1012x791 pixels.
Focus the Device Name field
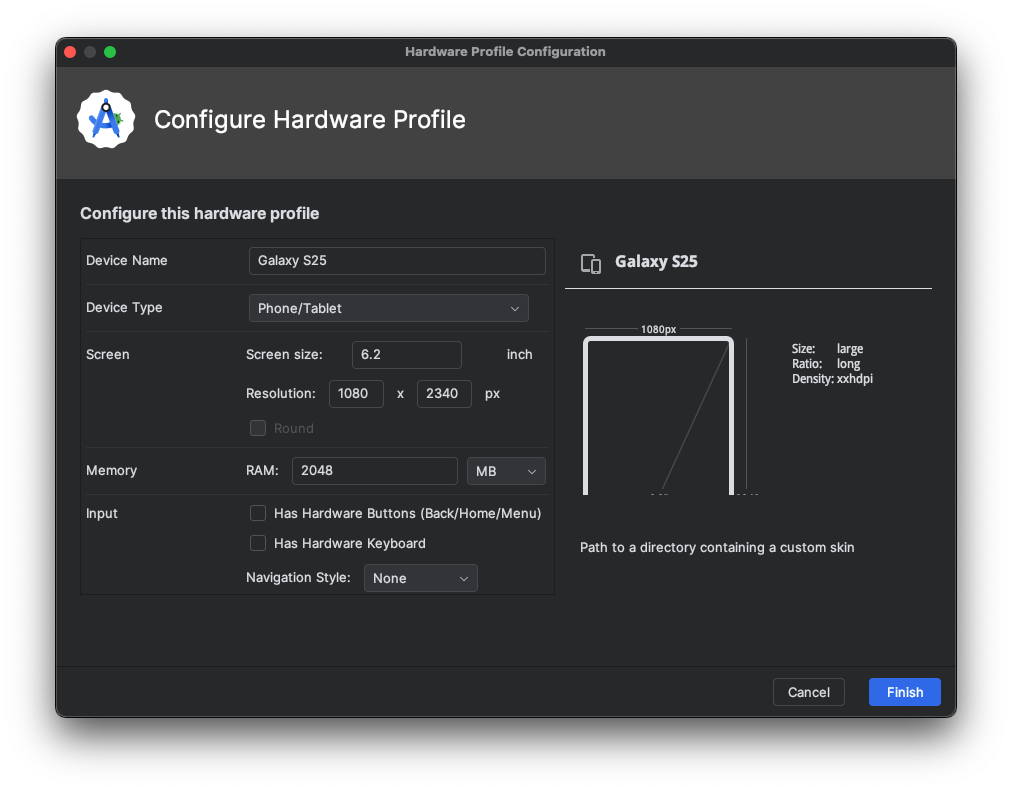[x=398, y=261]
